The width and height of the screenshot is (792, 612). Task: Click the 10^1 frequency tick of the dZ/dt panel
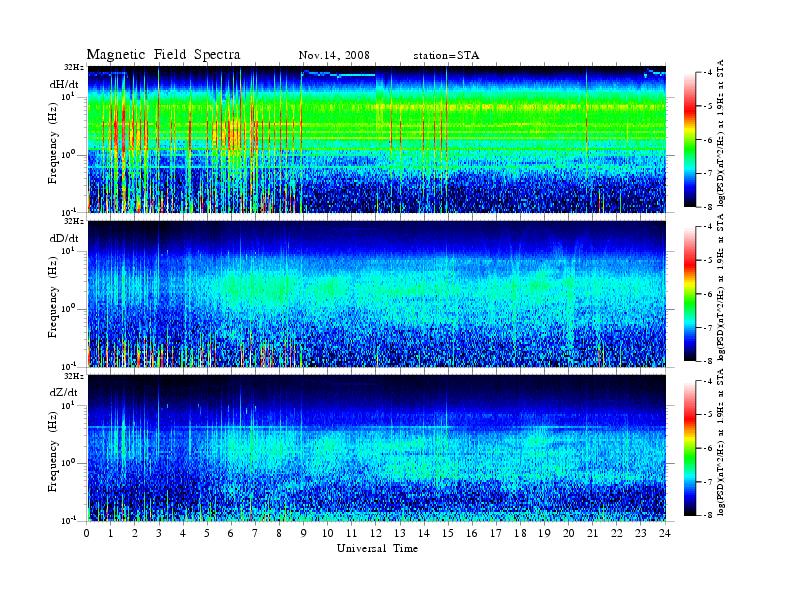click(x=68, y=405)
